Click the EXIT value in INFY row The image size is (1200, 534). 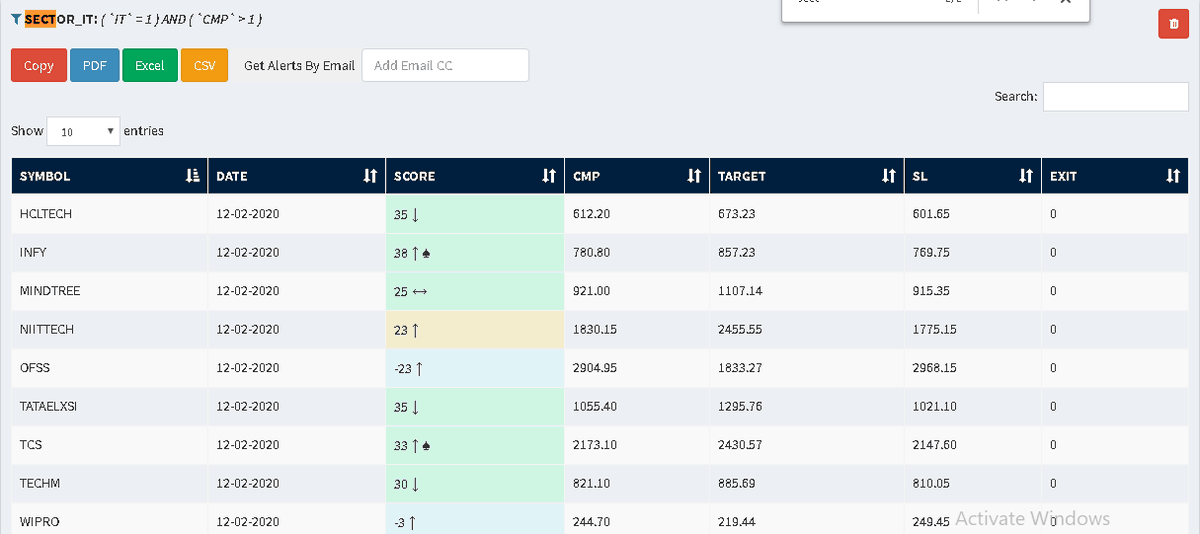(x=1053, y=253)
